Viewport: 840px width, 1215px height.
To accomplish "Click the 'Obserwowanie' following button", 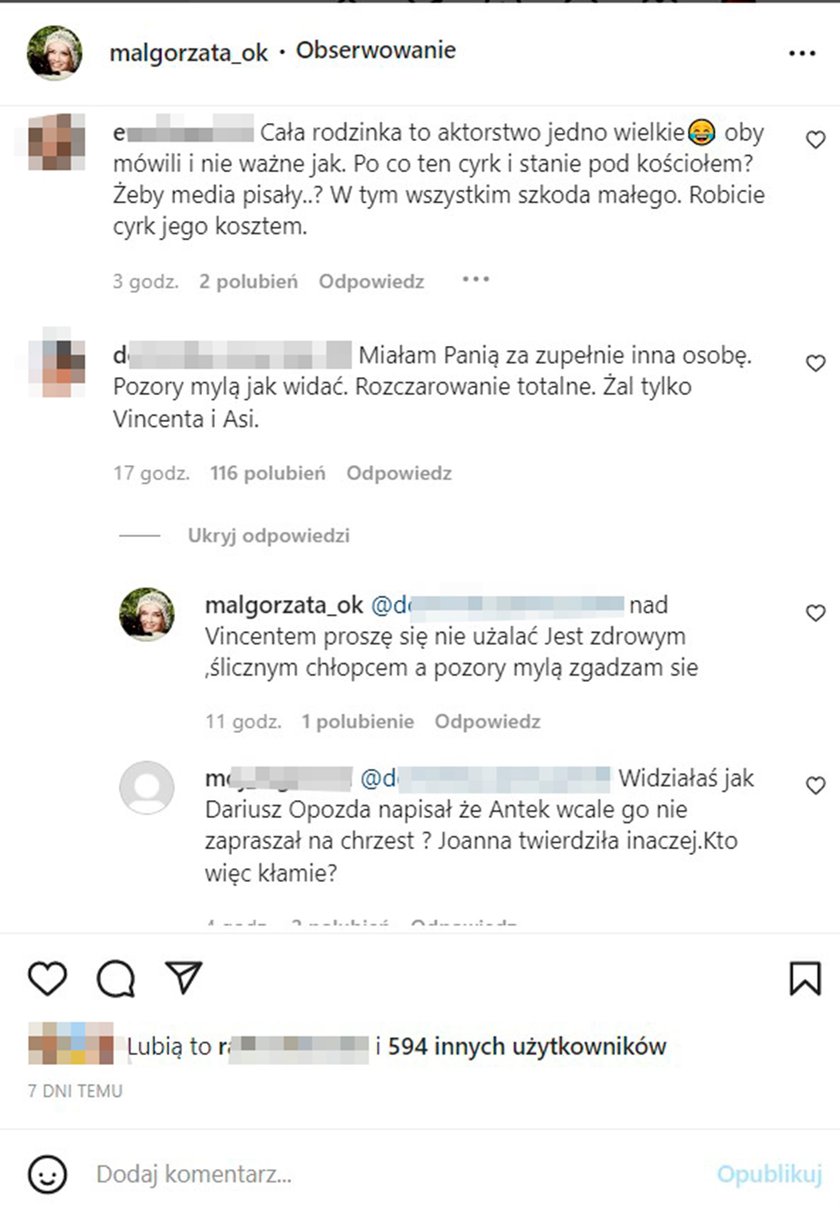I will [376, 50].
